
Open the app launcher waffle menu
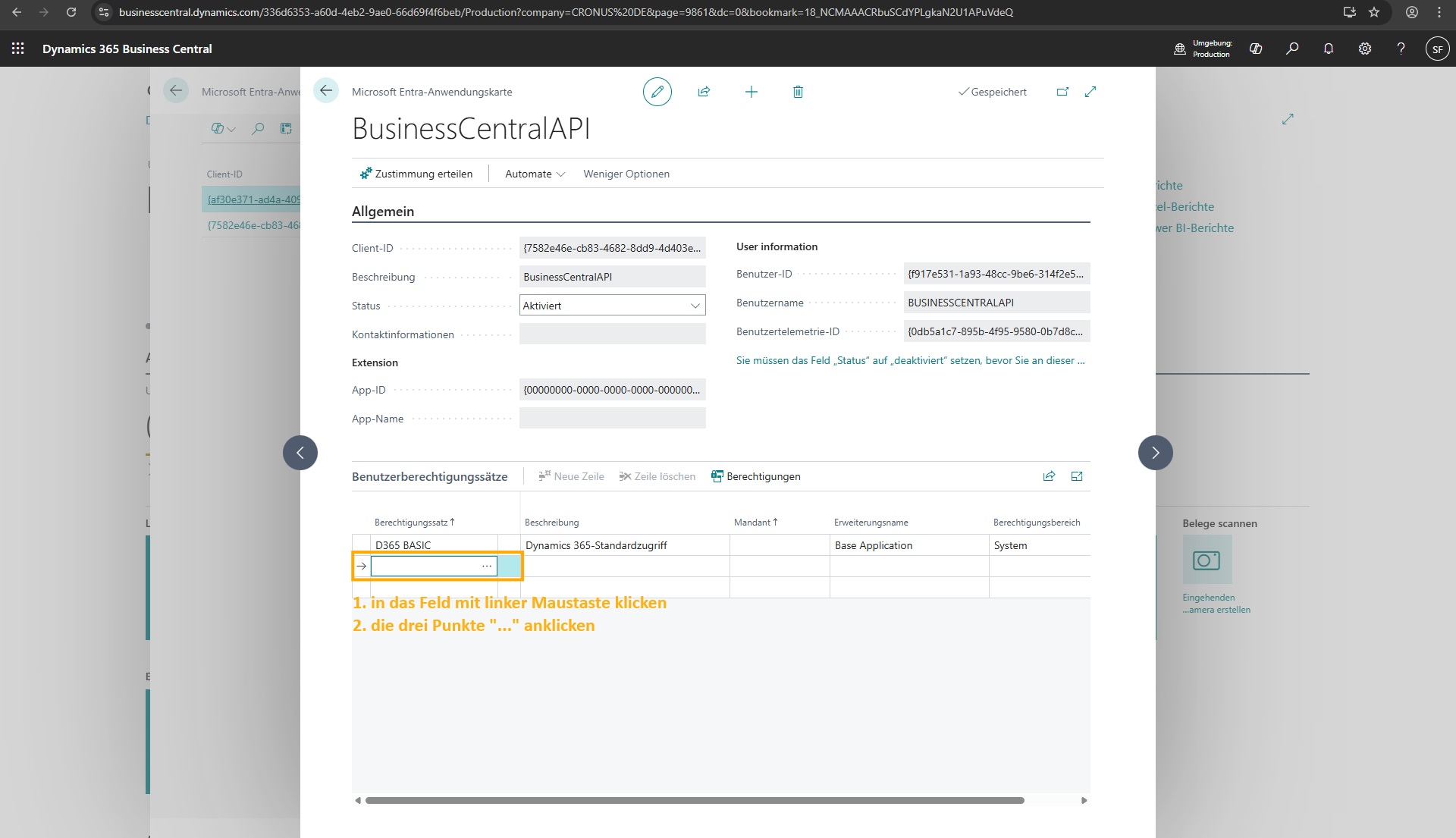click(18, 49)
